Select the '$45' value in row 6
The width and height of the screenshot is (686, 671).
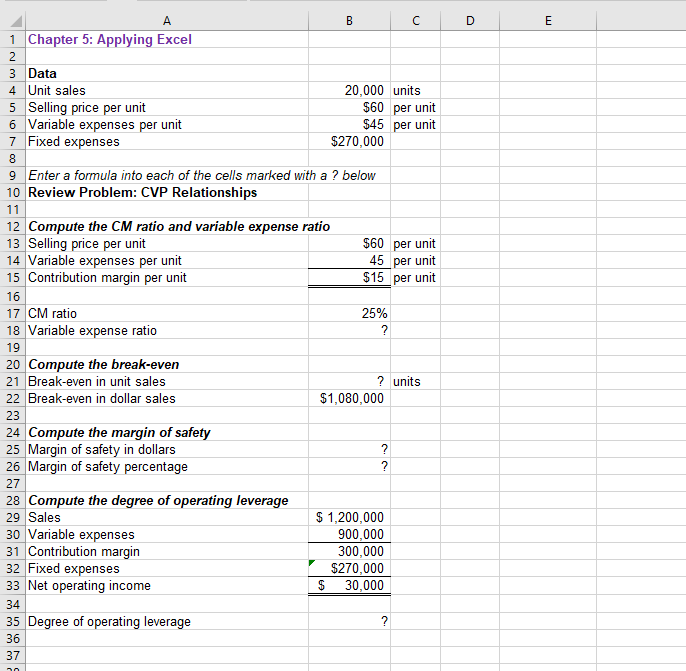(x=349, y=125)
